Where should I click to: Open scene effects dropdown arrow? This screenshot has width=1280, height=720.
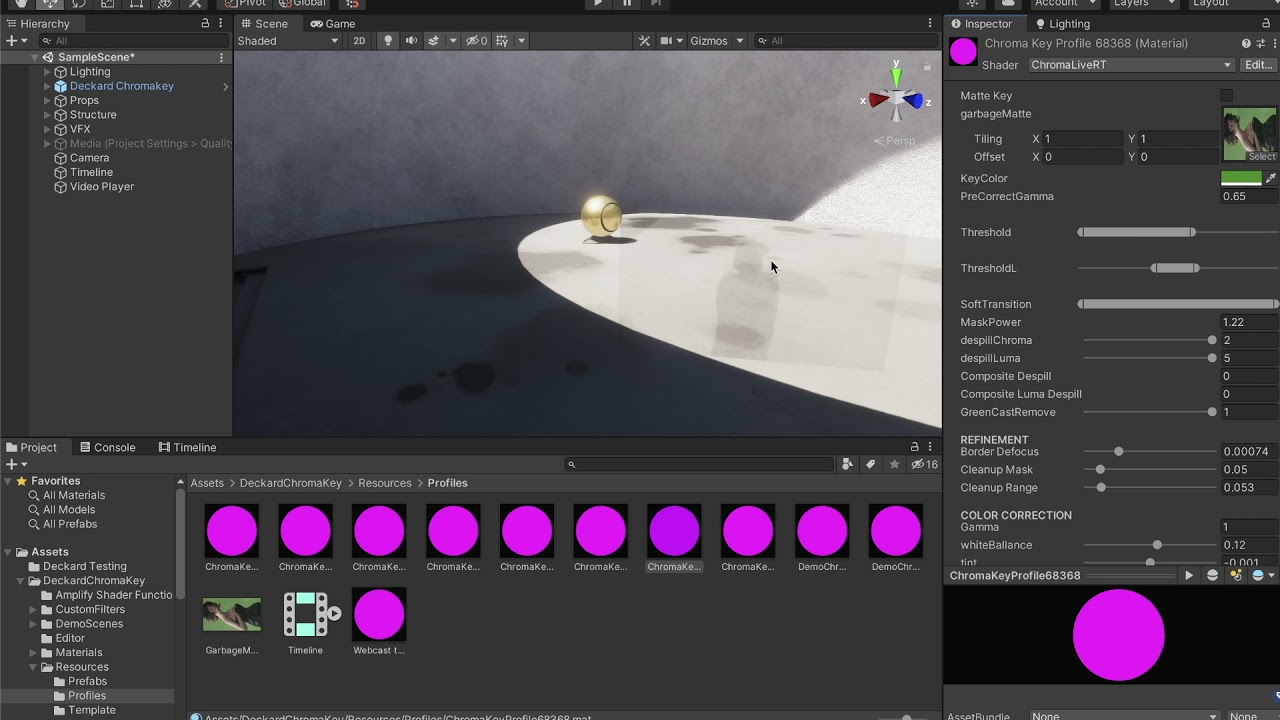click(453, 41)
